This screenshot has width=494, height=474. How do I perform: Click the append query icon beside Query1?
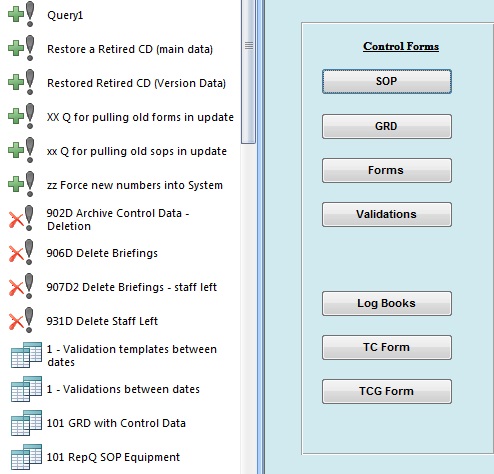pyautogui.click(x=22, y=14)
